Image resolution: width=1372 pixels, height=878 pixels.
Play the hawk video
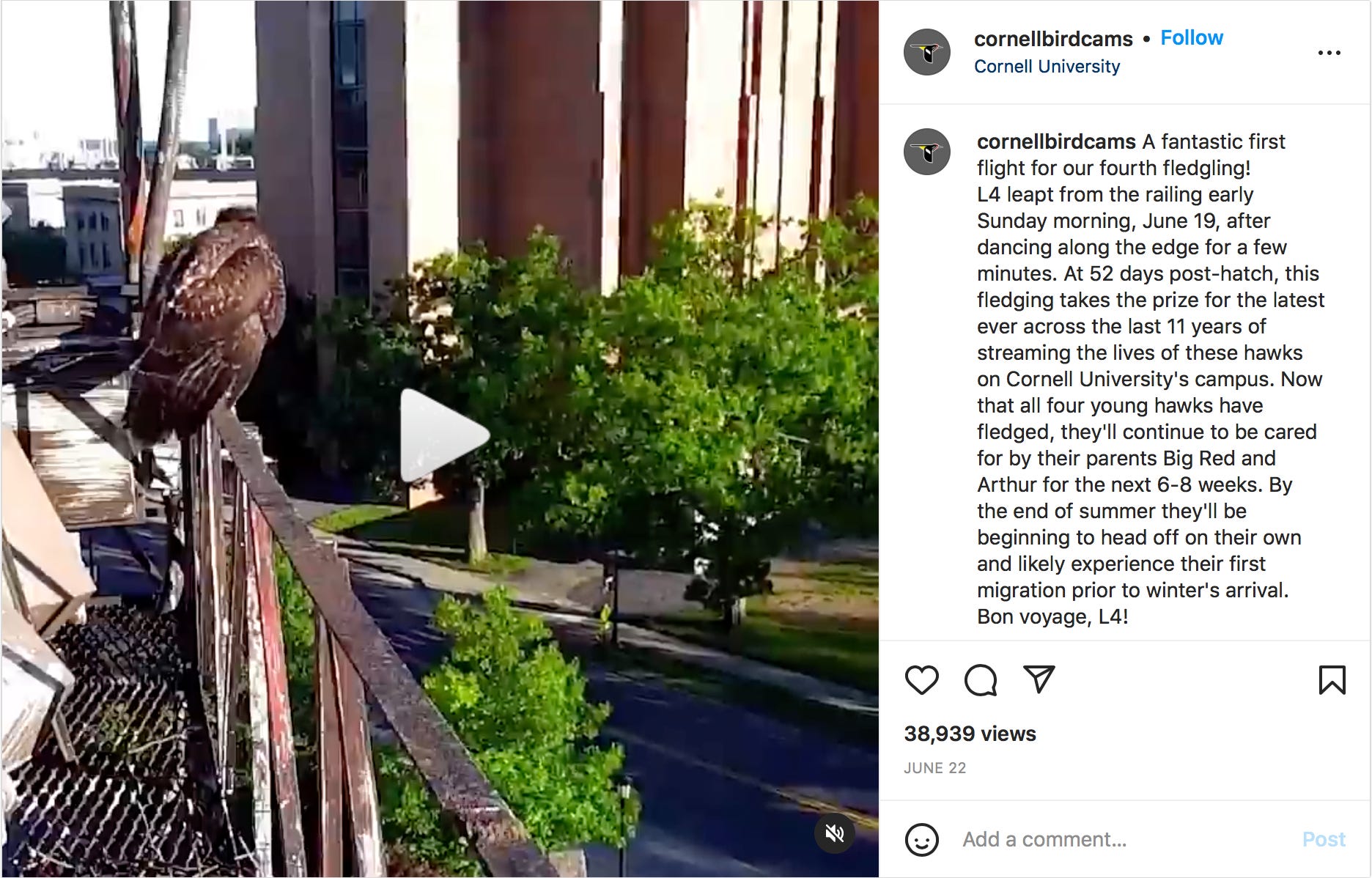click(x=443, y=435)
